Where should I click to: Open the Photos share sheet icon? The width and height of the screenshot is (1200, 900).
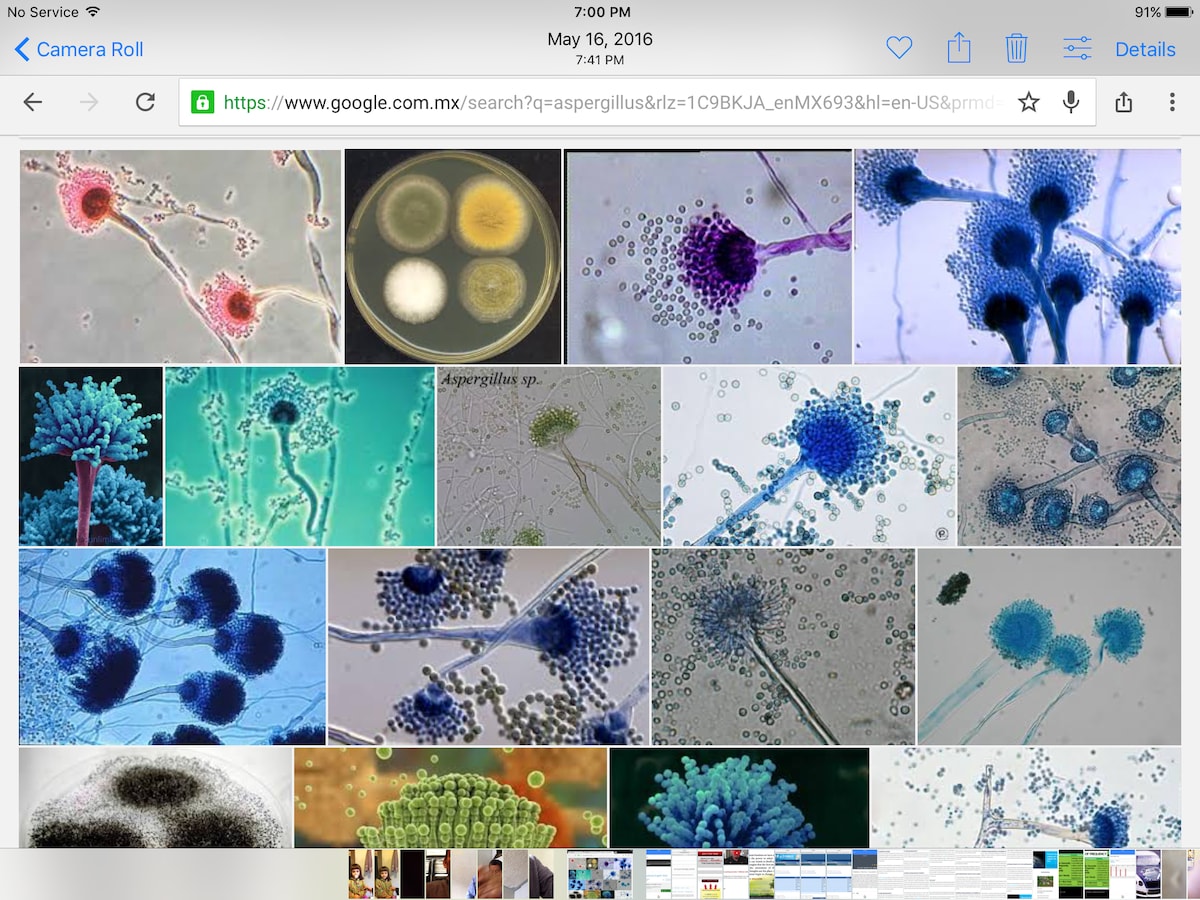(x=958, y=47)
